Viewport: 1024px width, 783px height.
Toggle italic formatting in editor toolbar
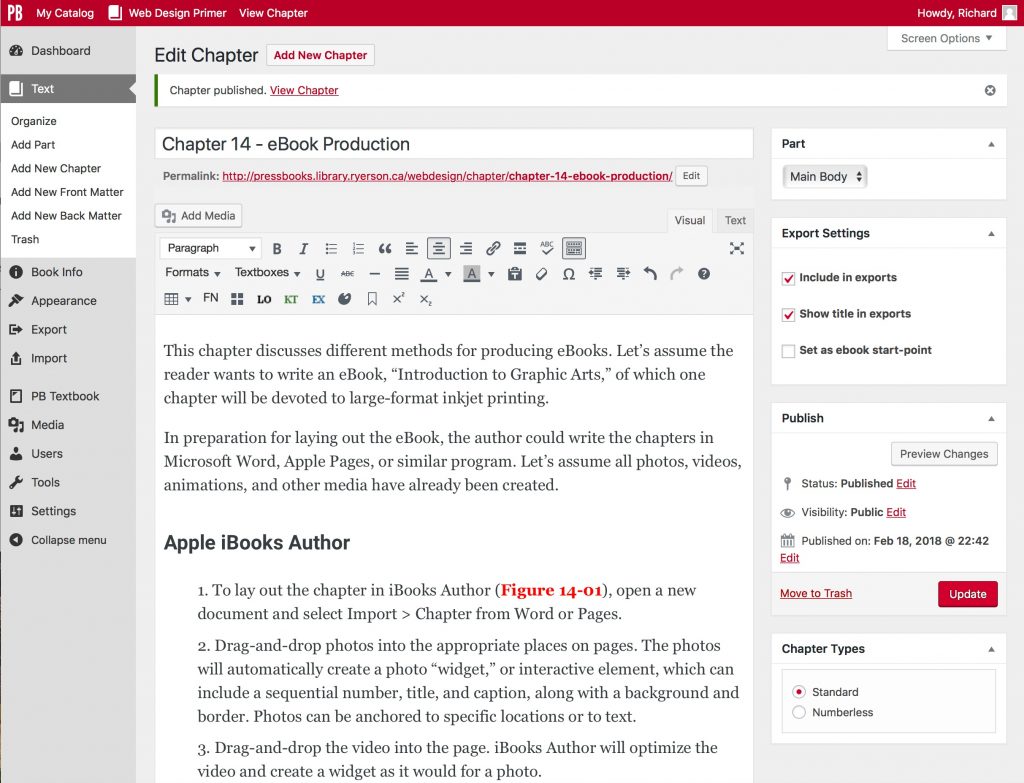pos(304,249)
